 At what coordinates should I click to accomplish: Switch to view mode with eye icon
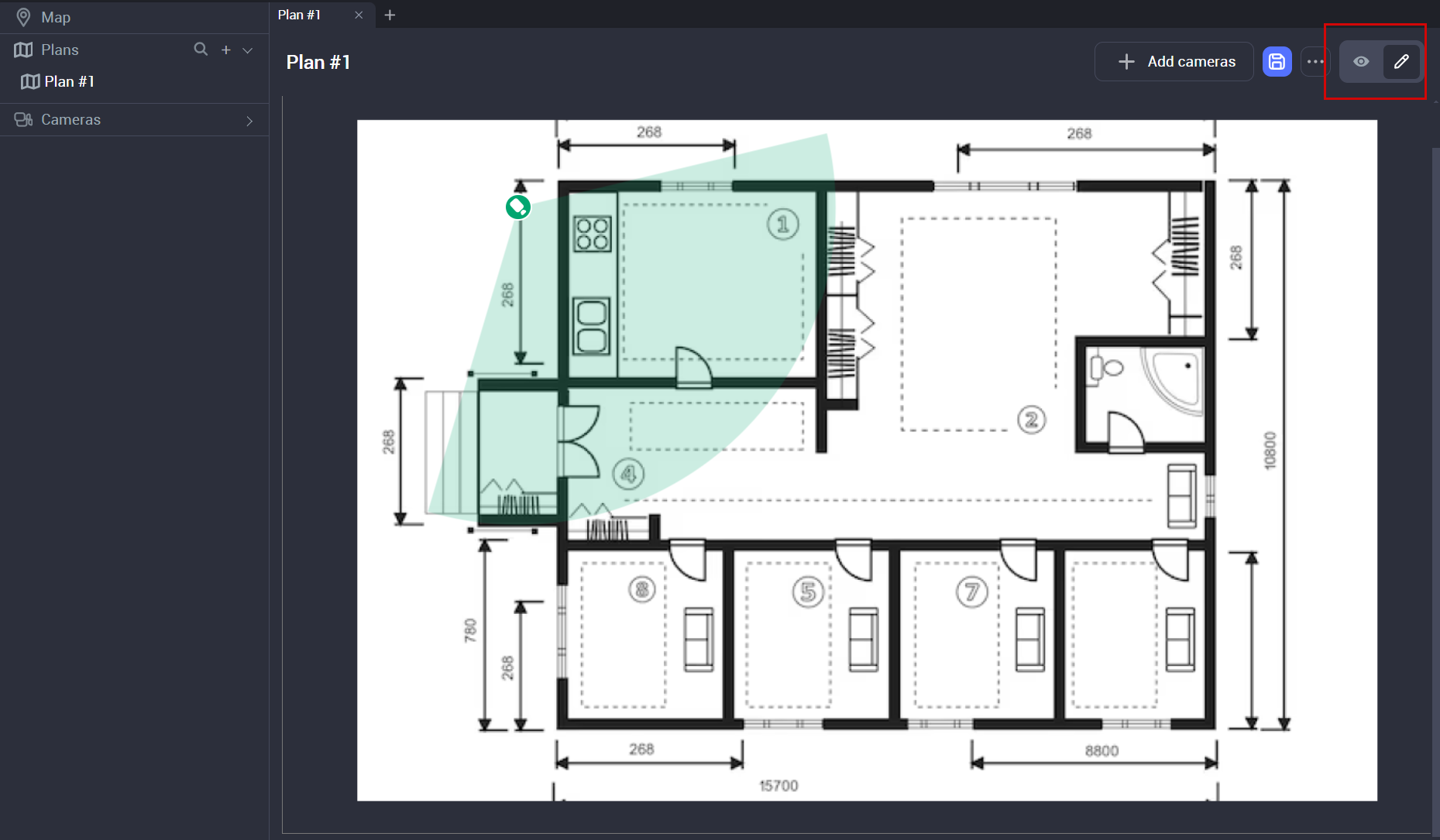(1361, 62)
